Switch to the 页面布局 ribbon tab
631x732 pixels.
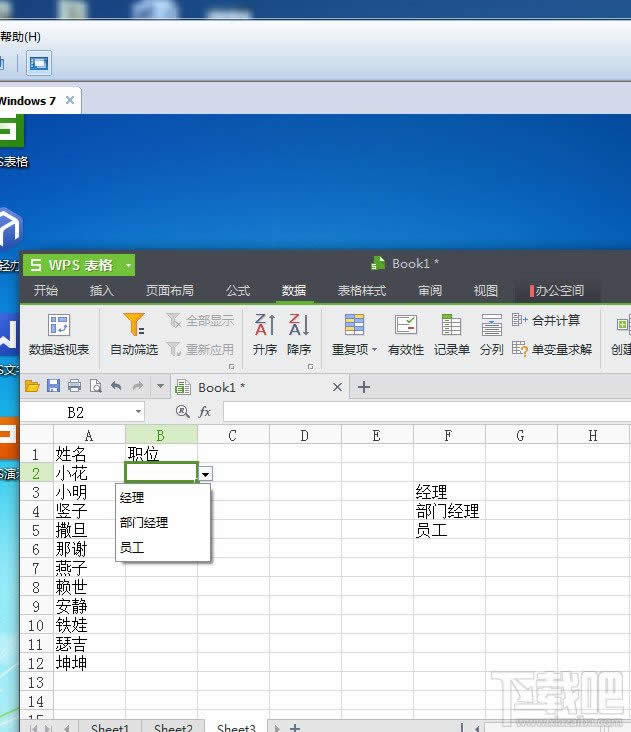pos(169,290)
